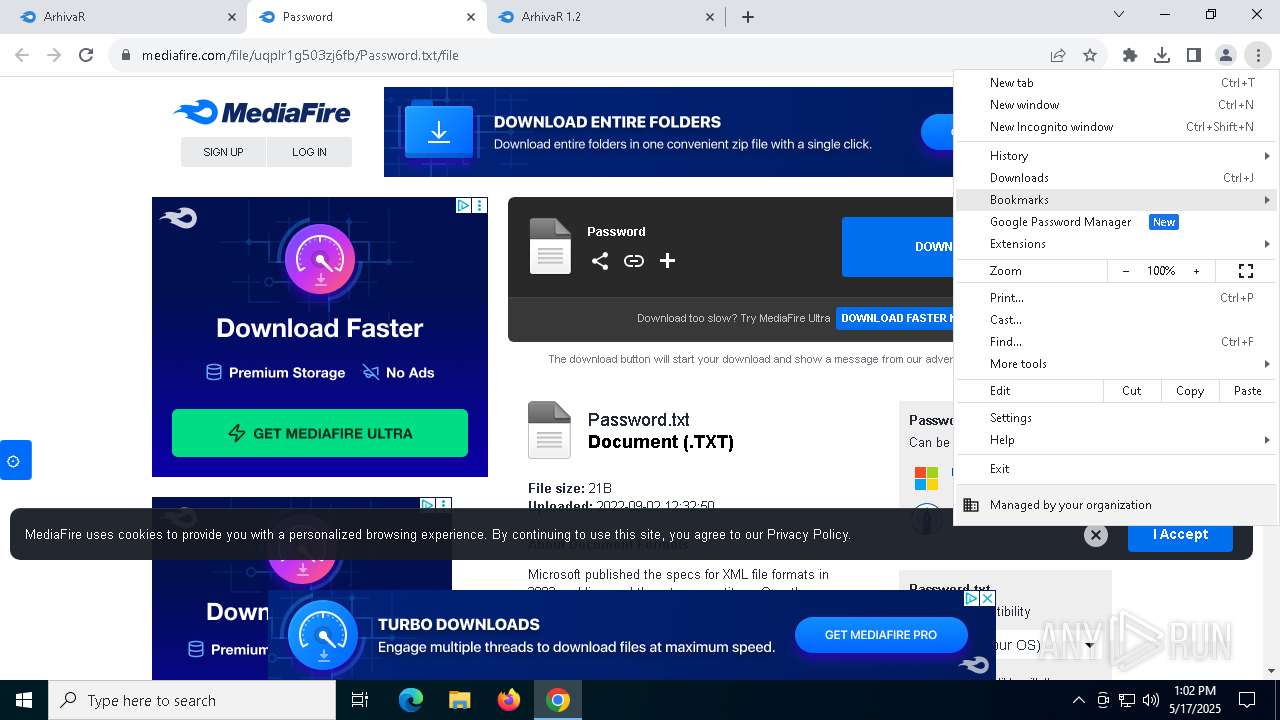Click the blue DOWNLOAD button

click(898, 247)
